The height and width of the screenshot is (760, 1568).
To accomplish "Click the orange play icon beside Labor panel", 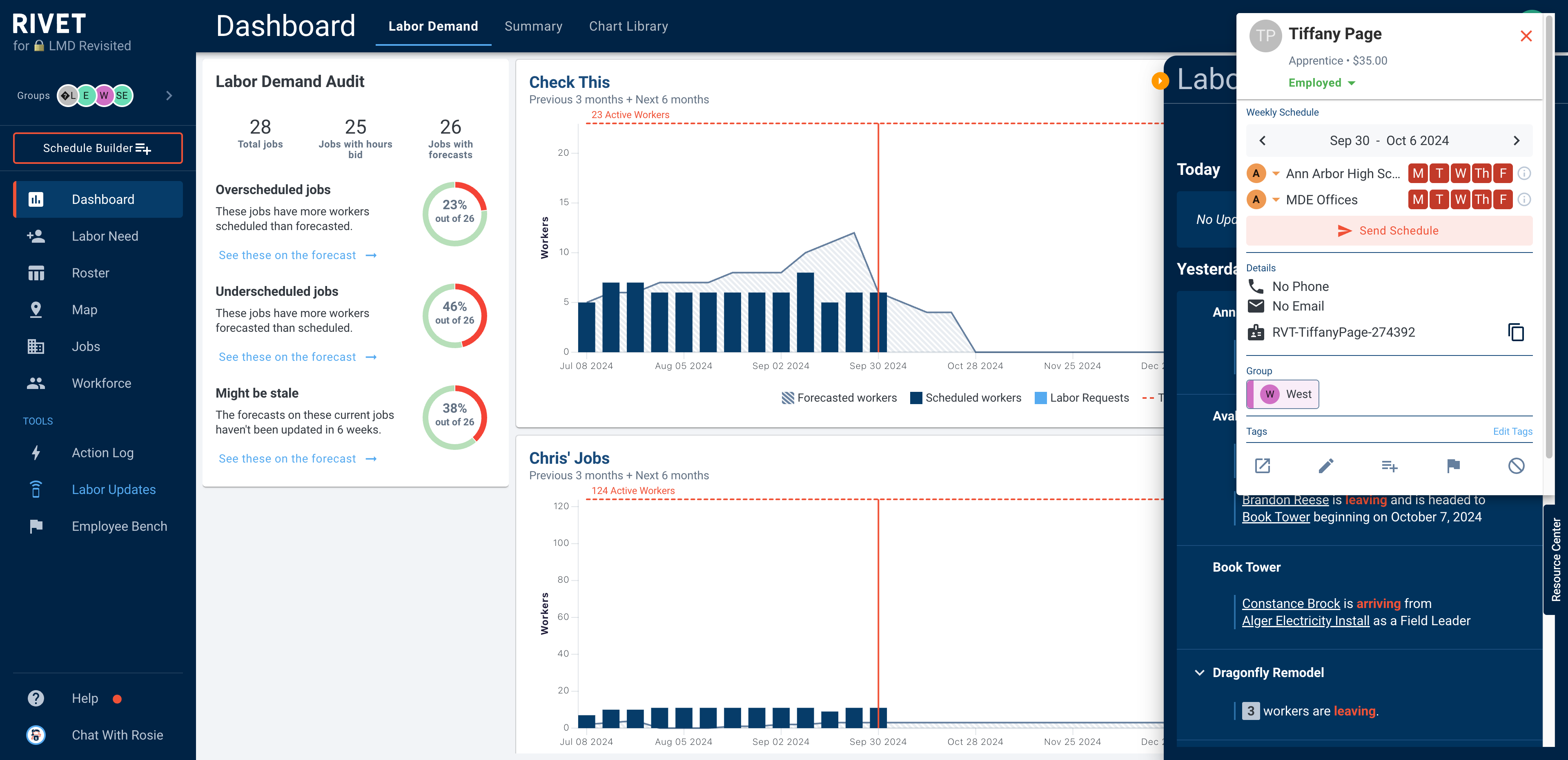I will pos(1160,80).
